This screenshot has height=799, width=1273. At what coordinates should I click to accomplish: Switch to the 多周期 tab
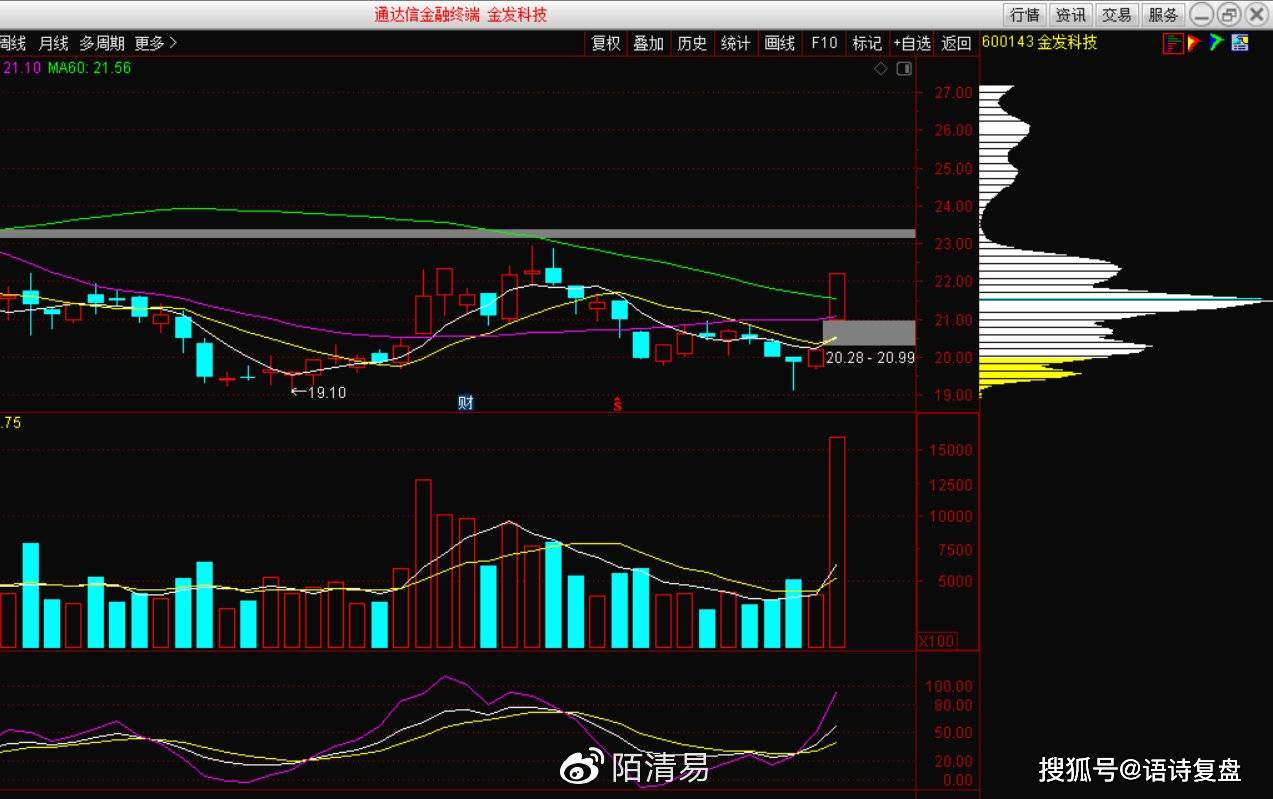tap(103, 43)
